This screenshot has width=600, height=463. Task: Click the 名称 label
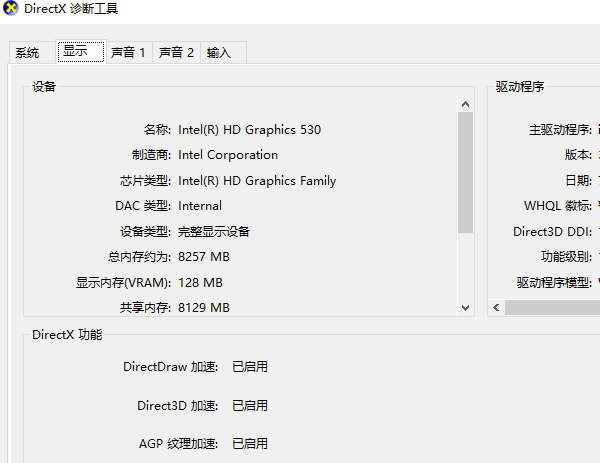[x=157, y=130]
